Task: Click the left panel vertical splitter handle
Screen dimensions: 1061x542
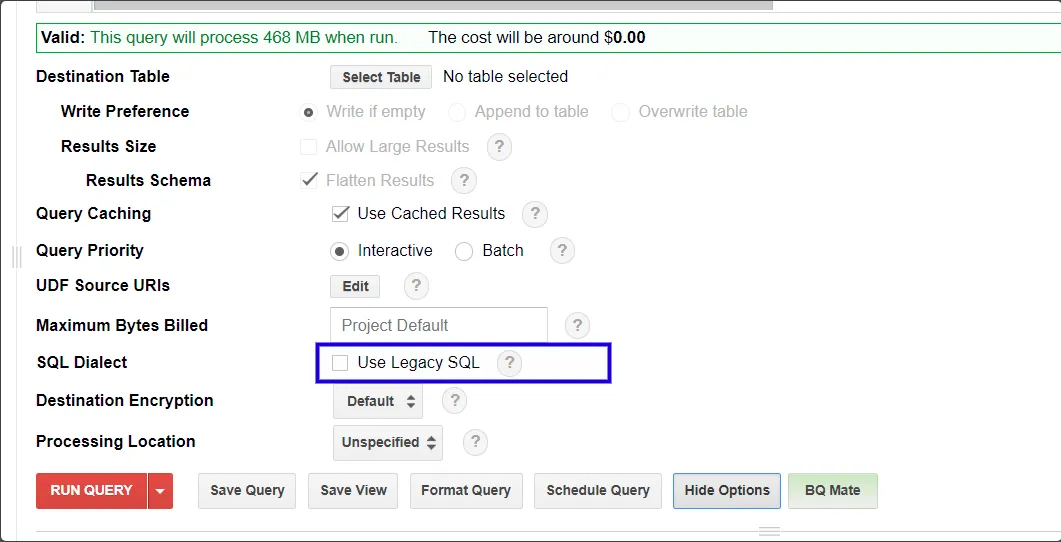Action: 17,258
